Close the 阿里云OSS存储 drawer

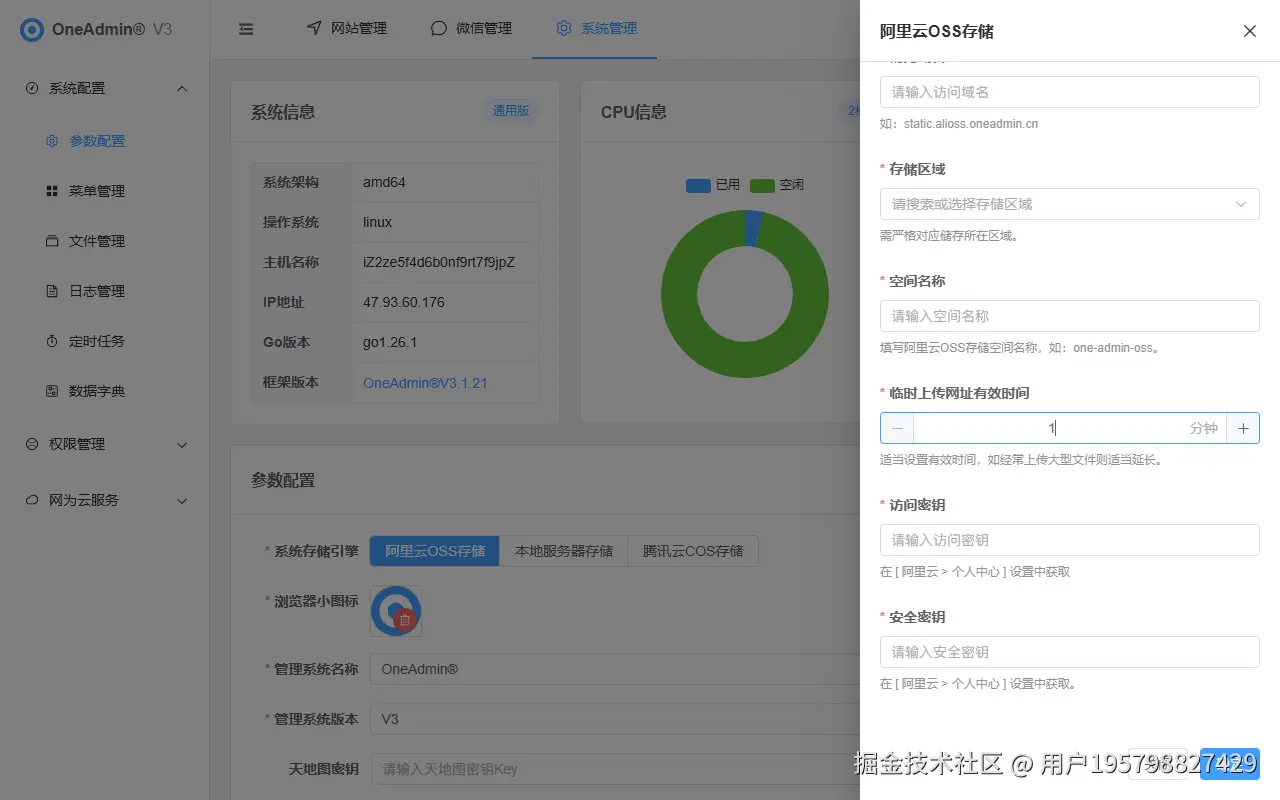click(x=1249, y=31)
